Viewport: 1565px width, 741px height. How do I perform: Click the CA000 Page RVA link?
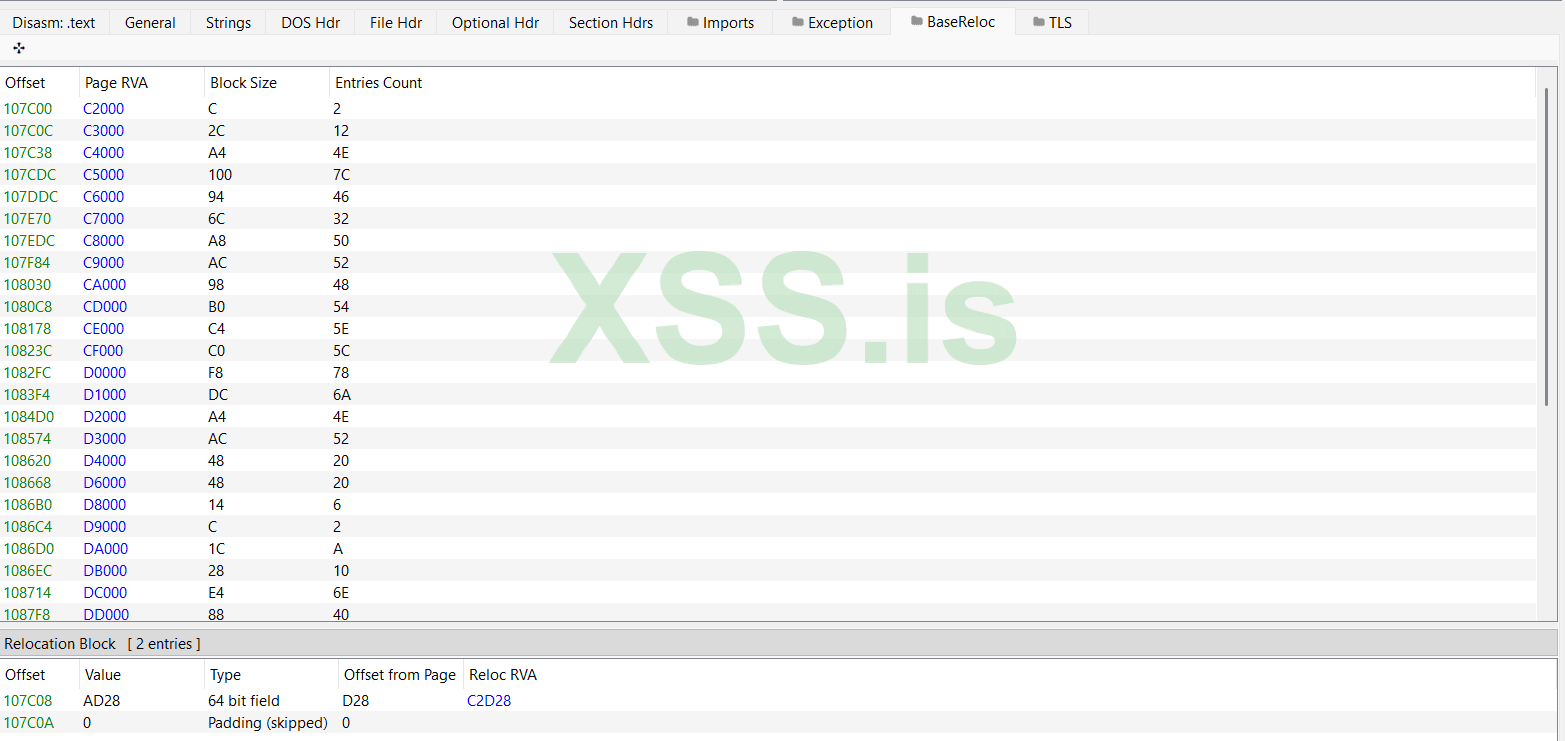click(104, 284)
